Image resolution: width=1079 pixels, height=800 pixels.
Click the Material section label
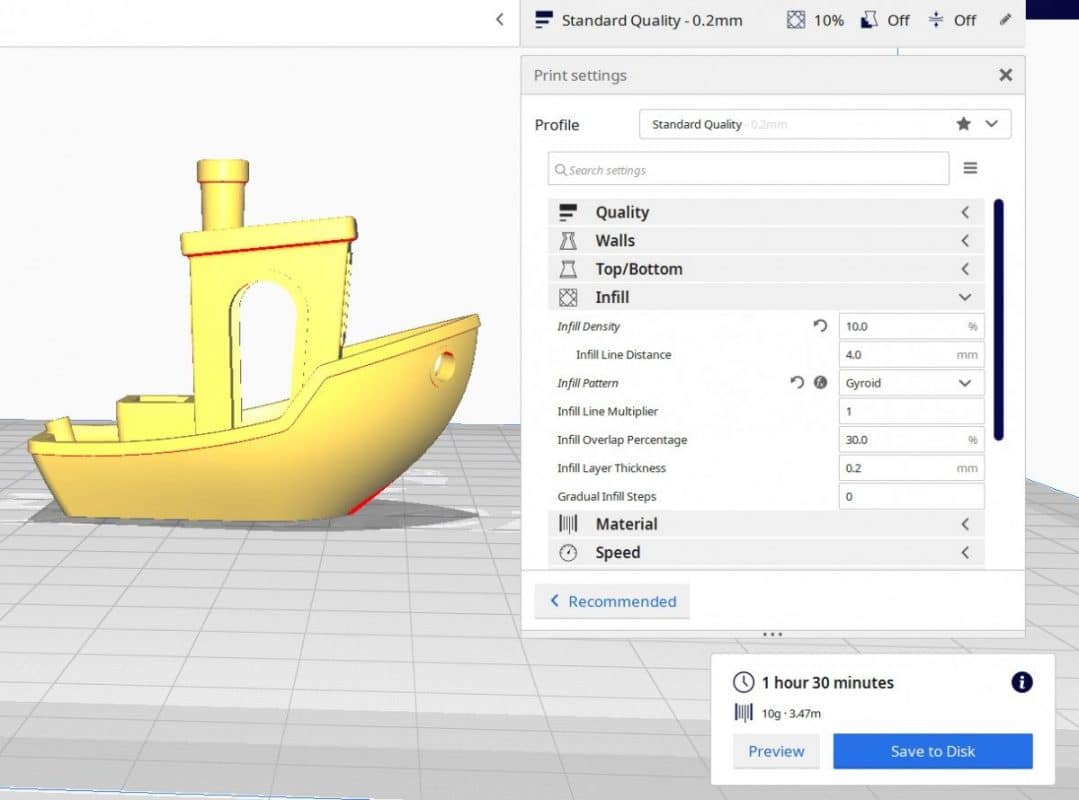point(626,524)
